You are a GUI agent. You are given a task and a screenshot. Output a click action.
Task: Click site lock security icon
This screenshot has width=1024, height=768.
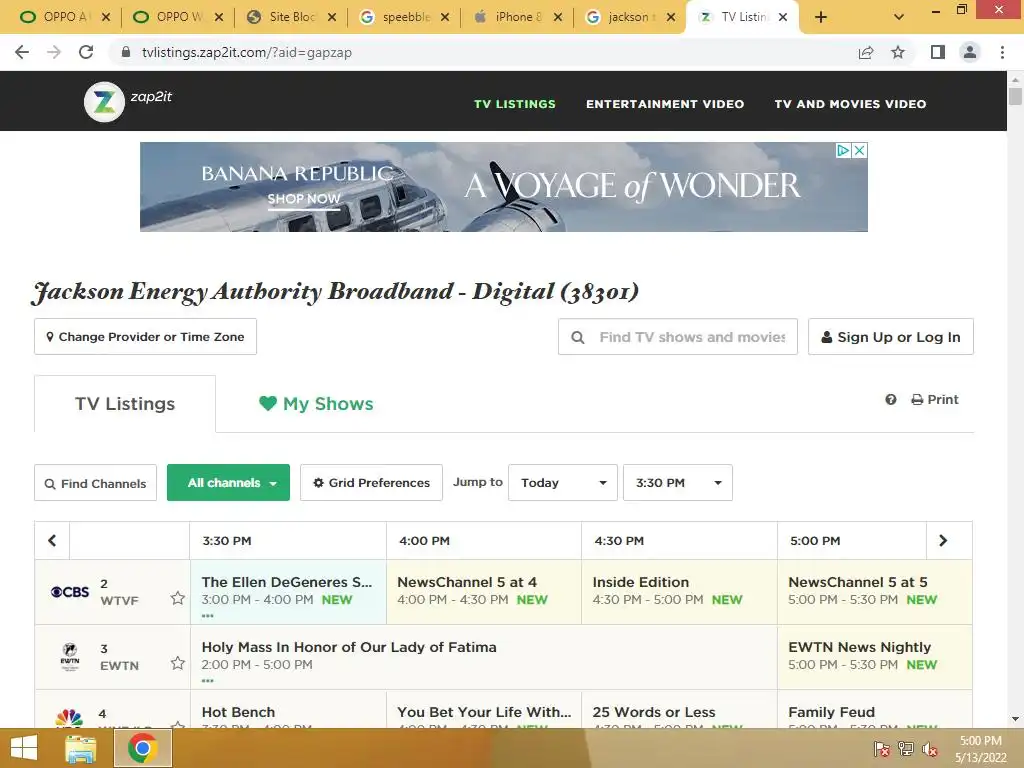(x=126, y=52)
